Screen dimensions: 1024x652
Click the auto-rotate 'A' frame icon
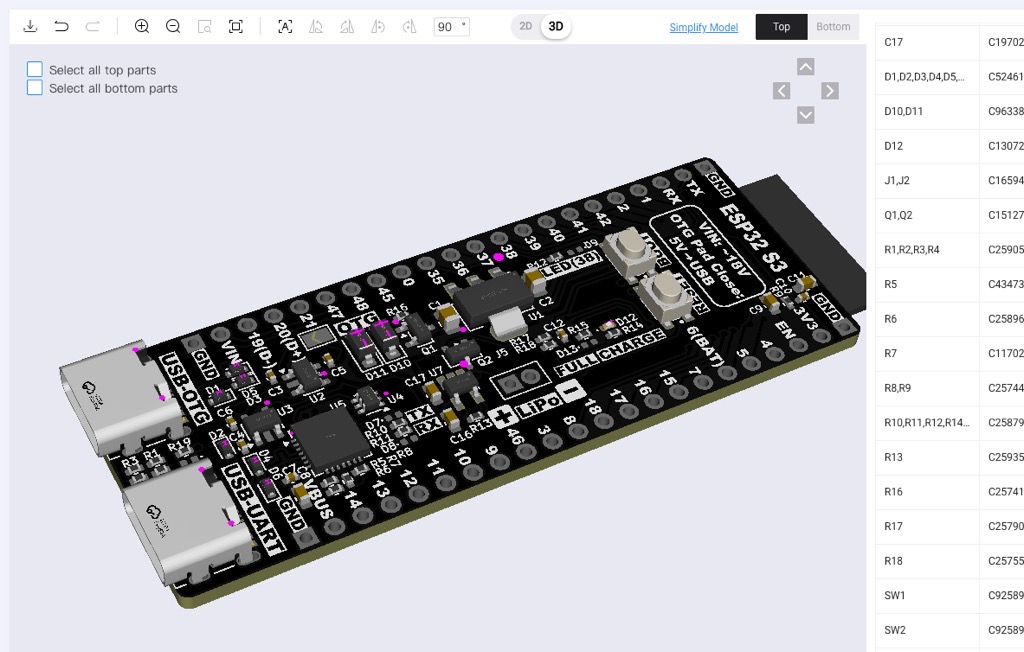coord(285,27)
